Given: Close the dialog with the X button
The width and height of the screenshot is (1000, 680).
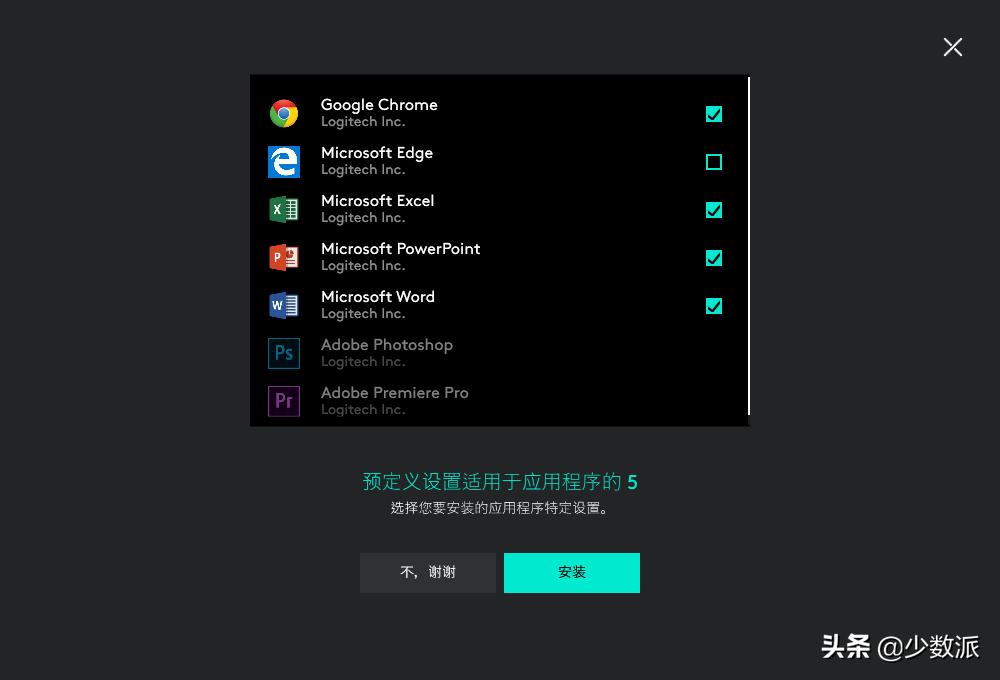Looking at the screenshot, I should point(953,47).
